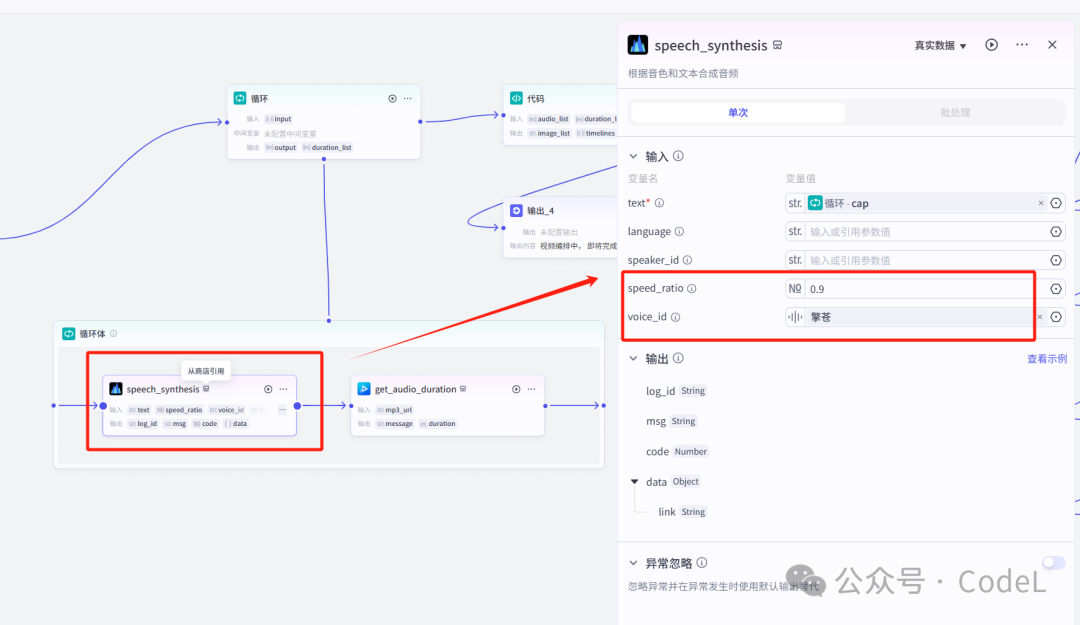1080x625 pixels.
Task: Collapse the 输出 section
Action: pyautogui.click(x=633, y=358)
